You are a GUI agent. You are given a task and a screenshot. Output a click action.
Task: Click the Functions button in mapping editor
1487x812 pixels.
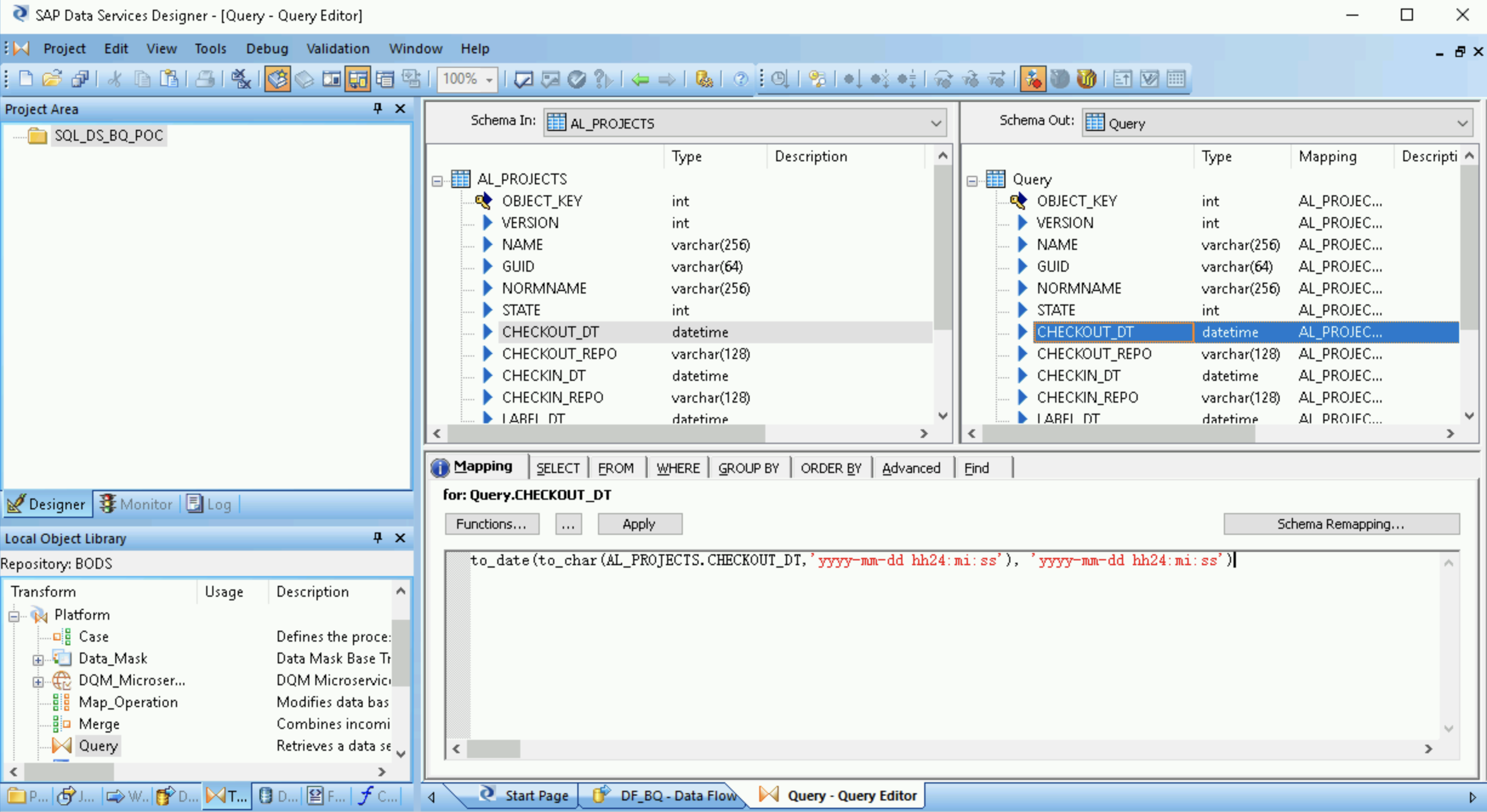tap(491, 523)
